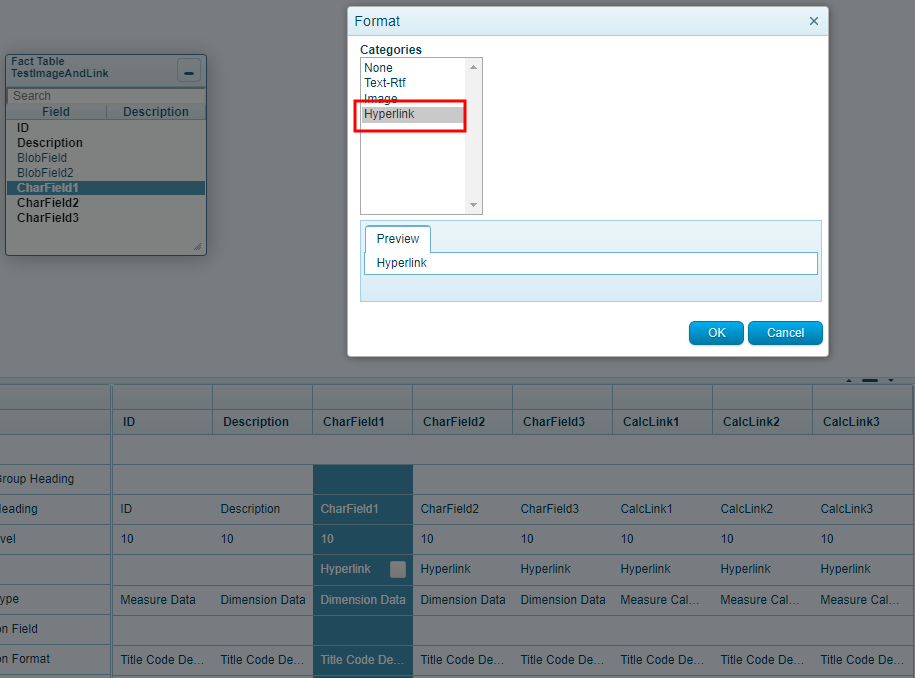Click the down arrow of Categories list scrollbar

coord(474,206)
